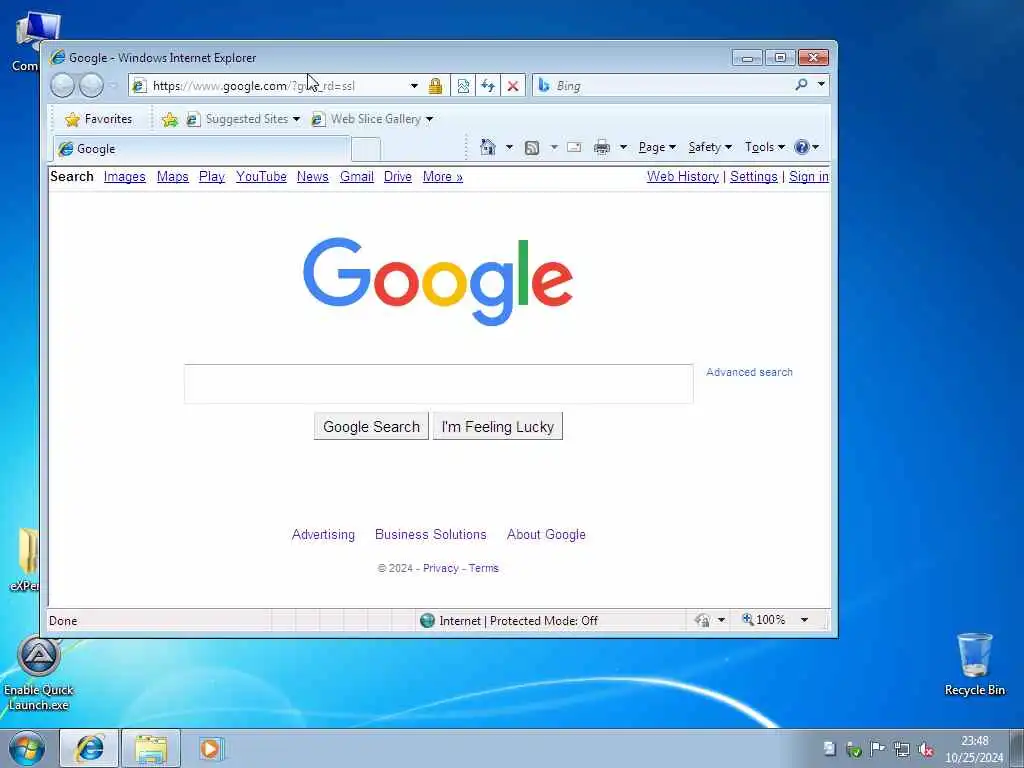This screenshot has width=1024, height=768.
Task: Open the Gmail link
Action: coord(357,176)
